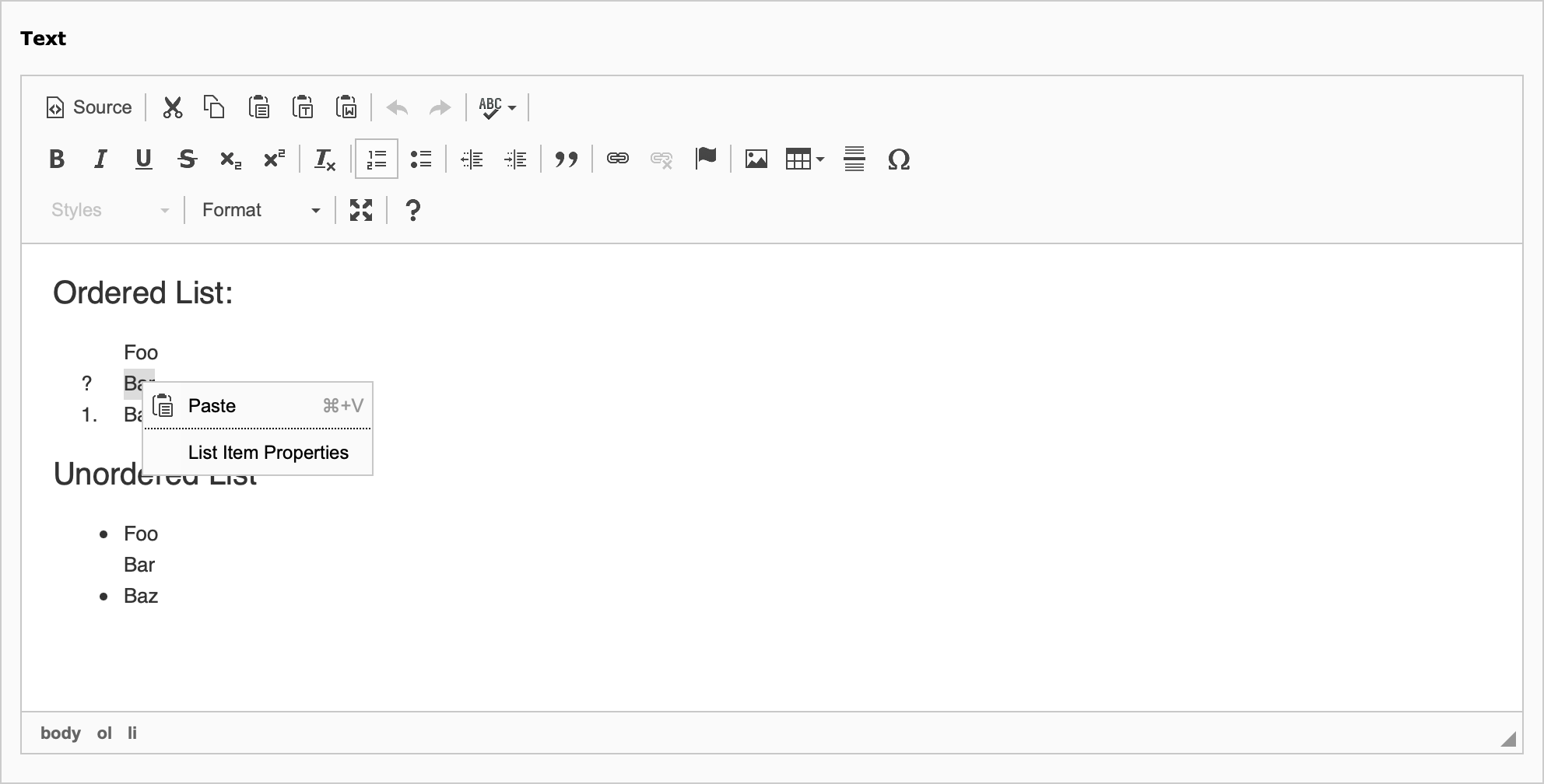Toggle italic formatting
This screenshot has height=784, width=1544.
tap(100, 159)
